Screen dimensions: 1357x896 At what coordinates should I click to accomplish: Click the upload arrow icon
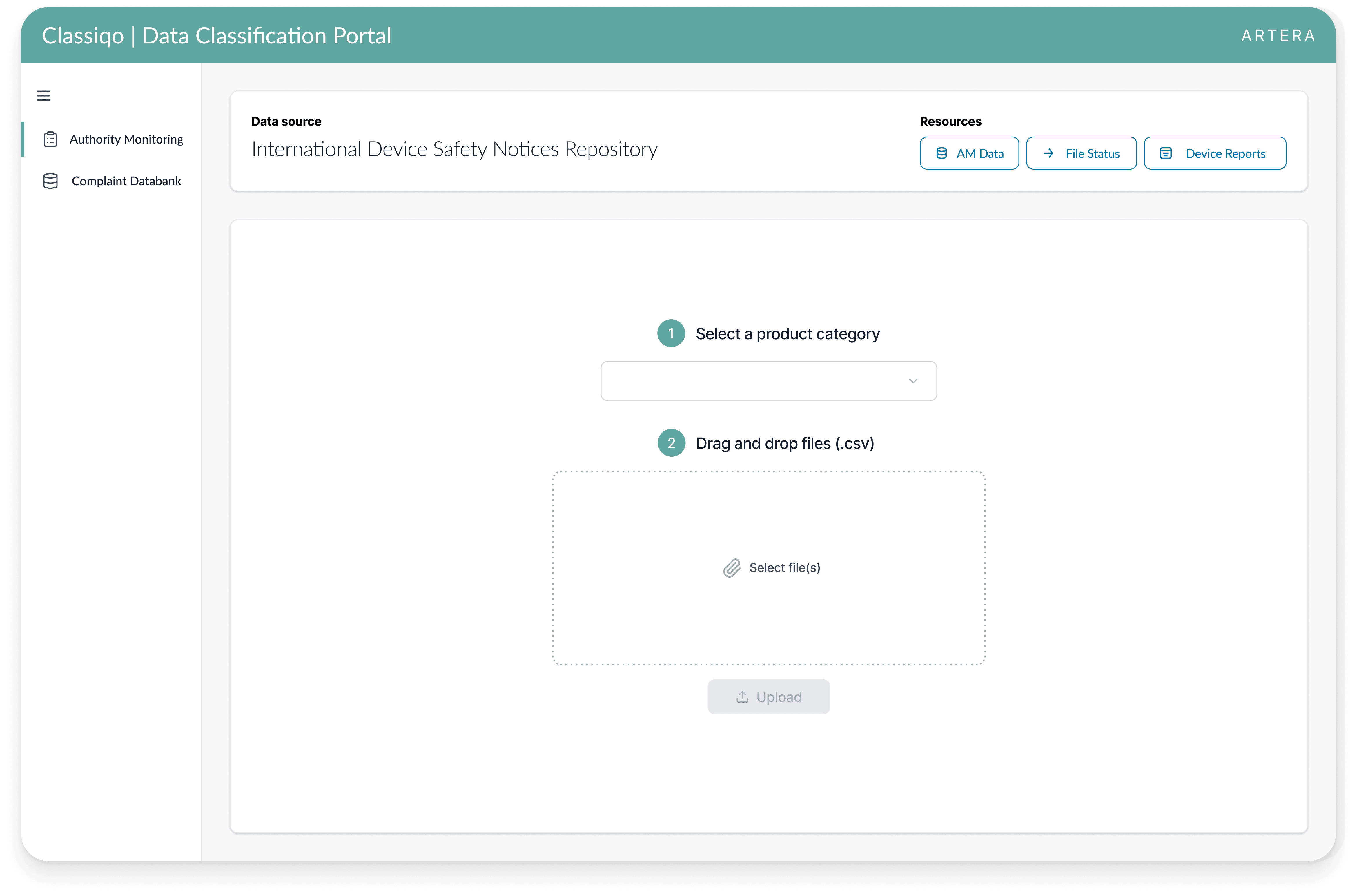click(742, 697)
